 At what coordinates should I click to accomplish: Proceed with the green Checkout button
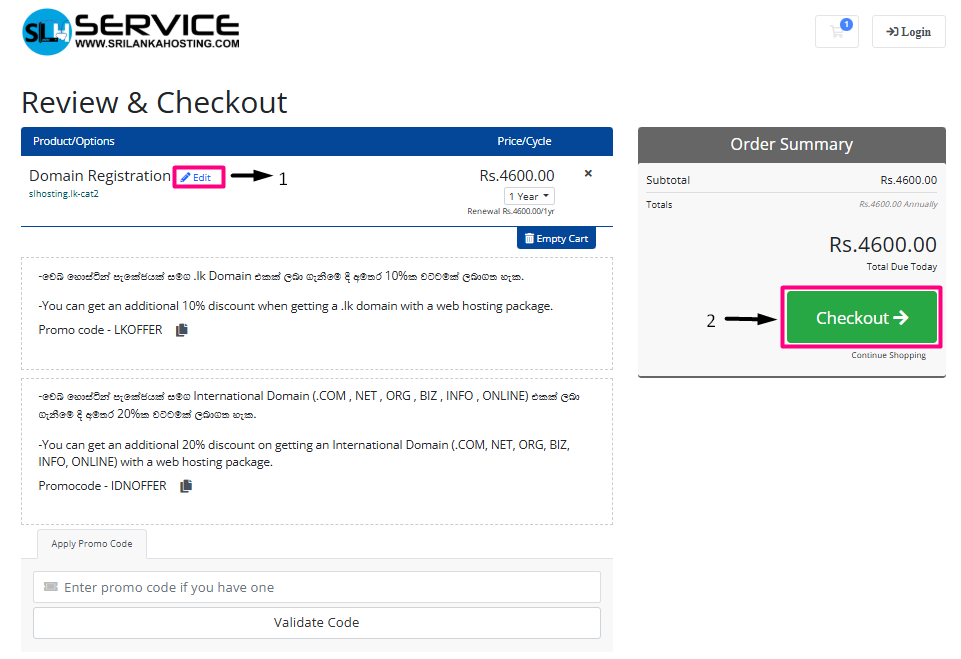click(x=861, y=318)
